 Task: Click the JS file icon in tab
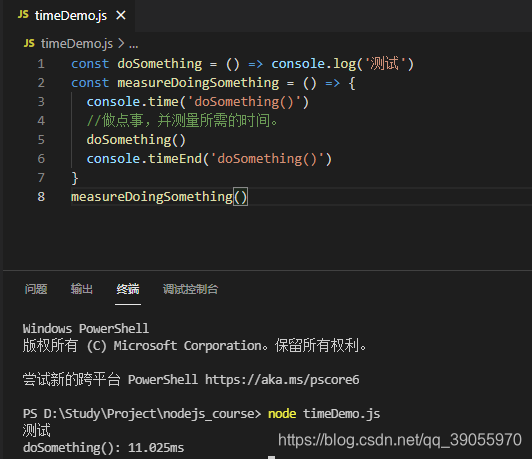tap(23, 15)
